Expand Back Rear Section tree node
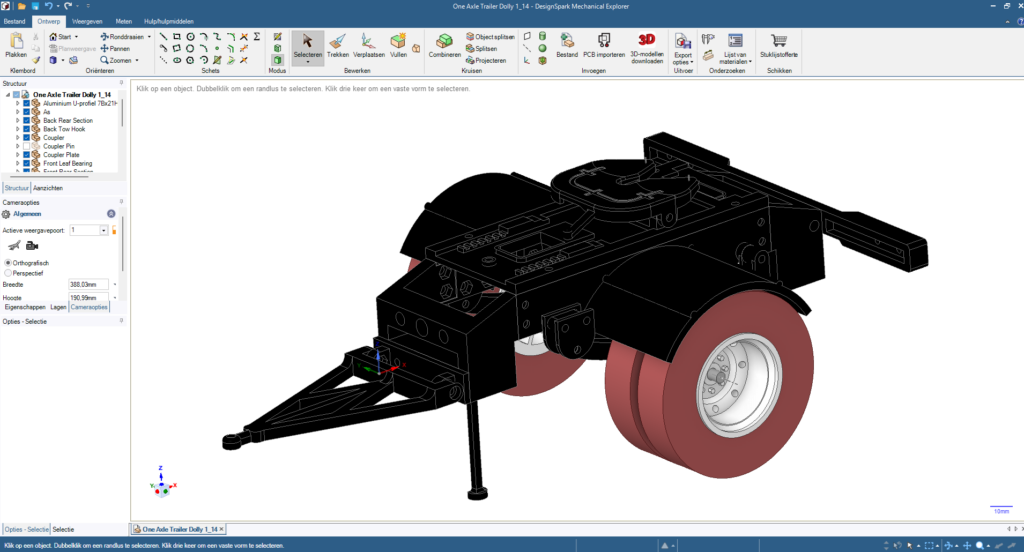Image resolution: width=1024 pixels, height=552 pixels. pos(18,120)
